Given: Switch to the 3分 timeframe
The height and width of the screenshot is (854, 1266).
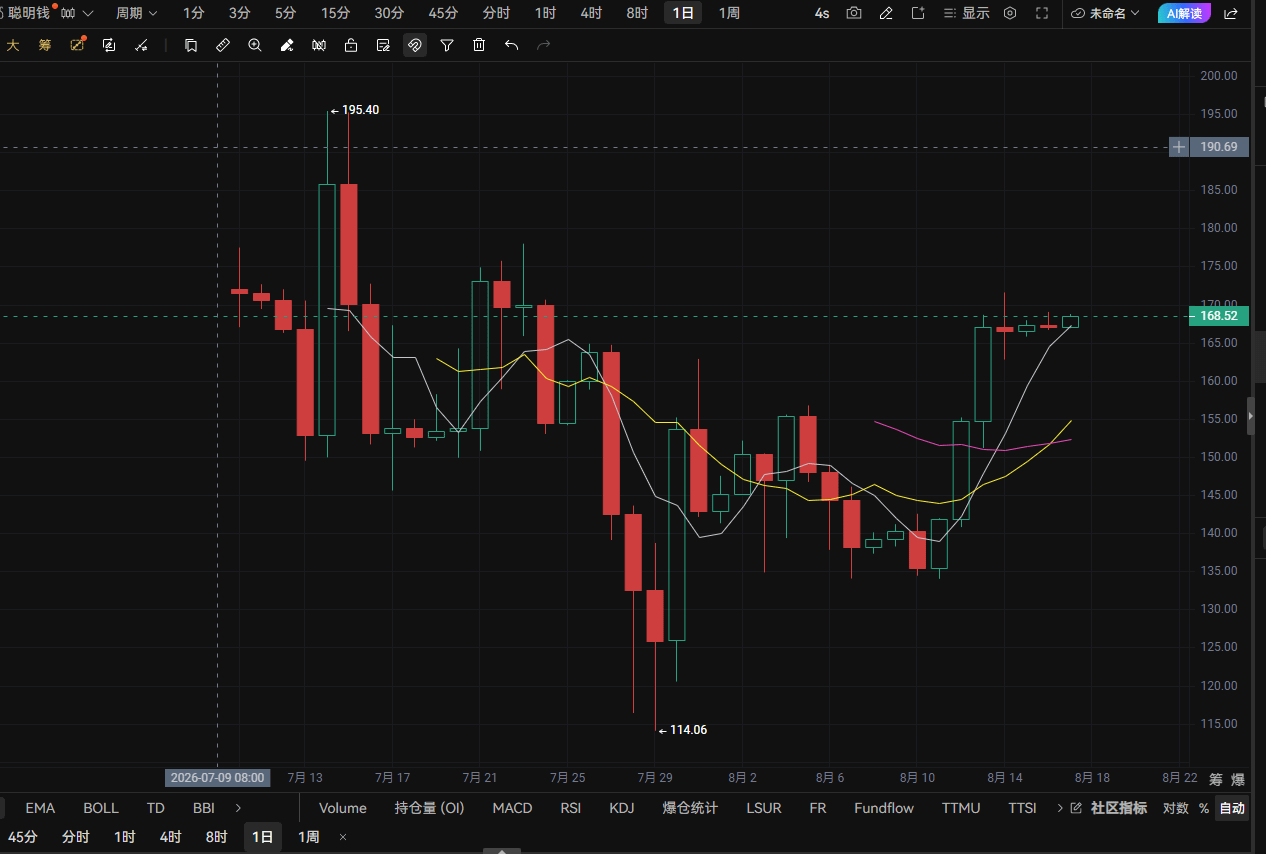Looking at the screenshot, I should click(x=240, y=13).
